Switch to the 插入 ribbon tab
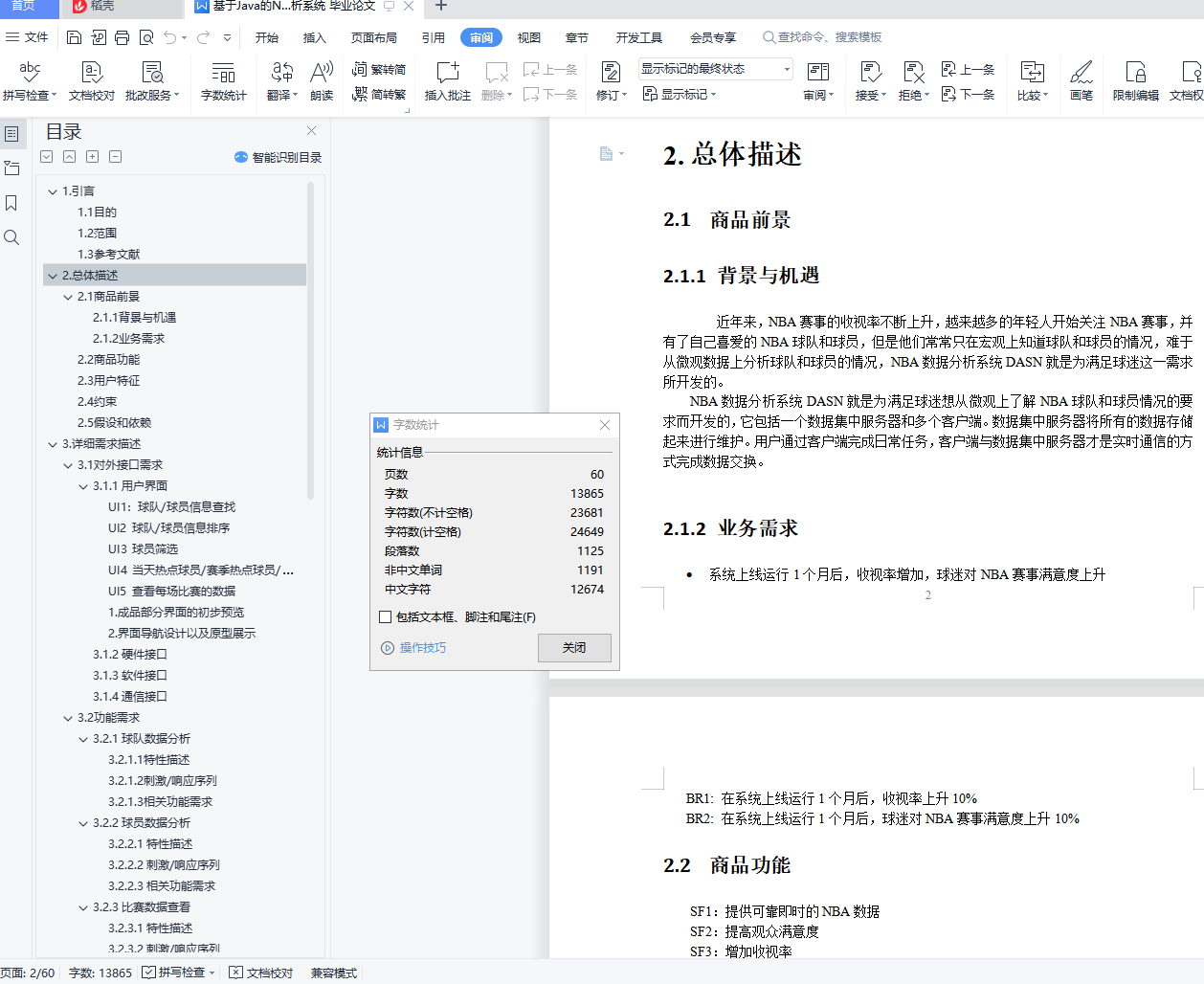Viewport: 1204px width, 984px height. coord(315,37)
